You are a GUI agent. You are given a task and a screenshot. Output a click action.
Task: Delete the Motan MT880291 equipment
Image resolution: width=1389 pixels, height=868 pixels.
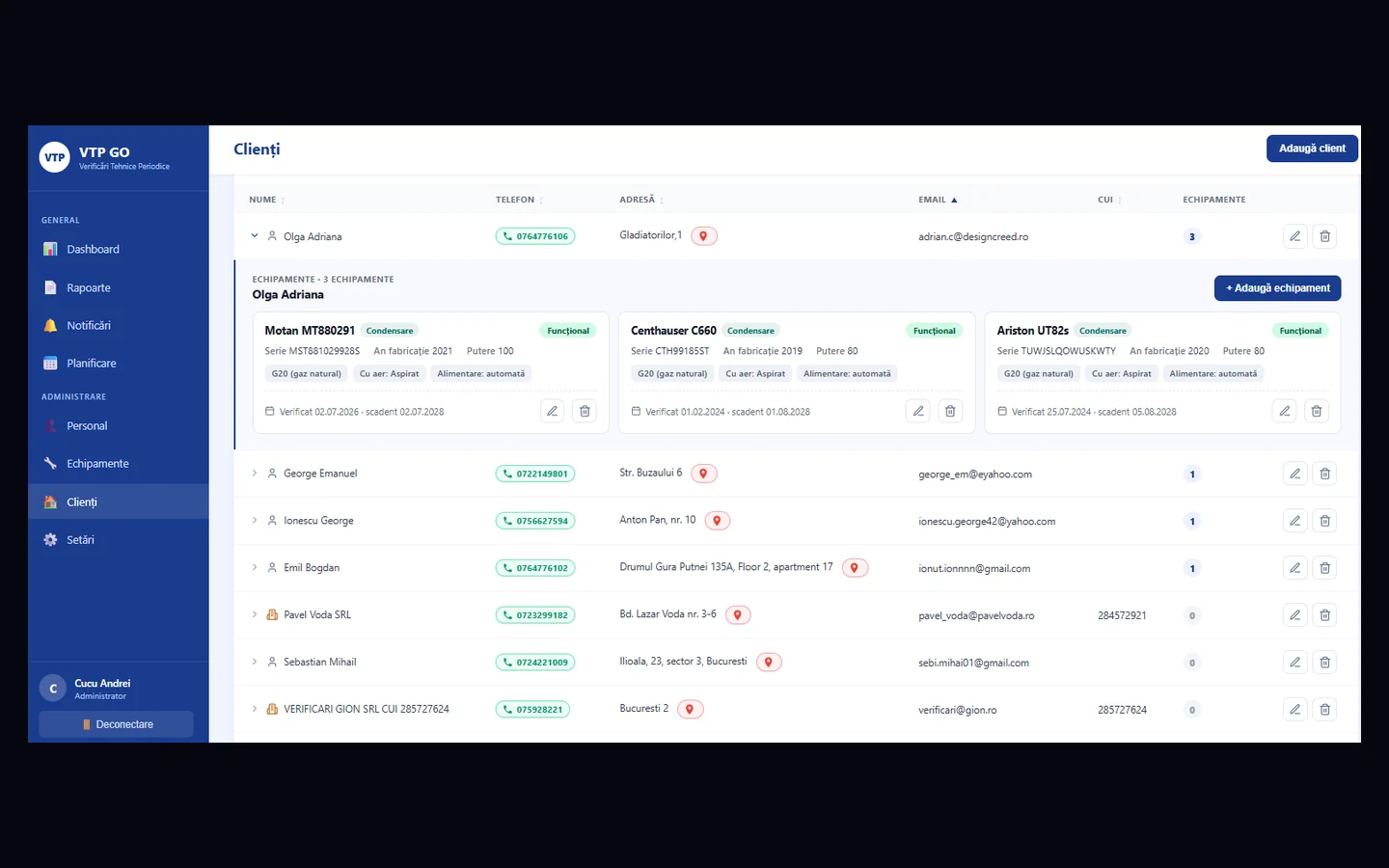(585, 411)
